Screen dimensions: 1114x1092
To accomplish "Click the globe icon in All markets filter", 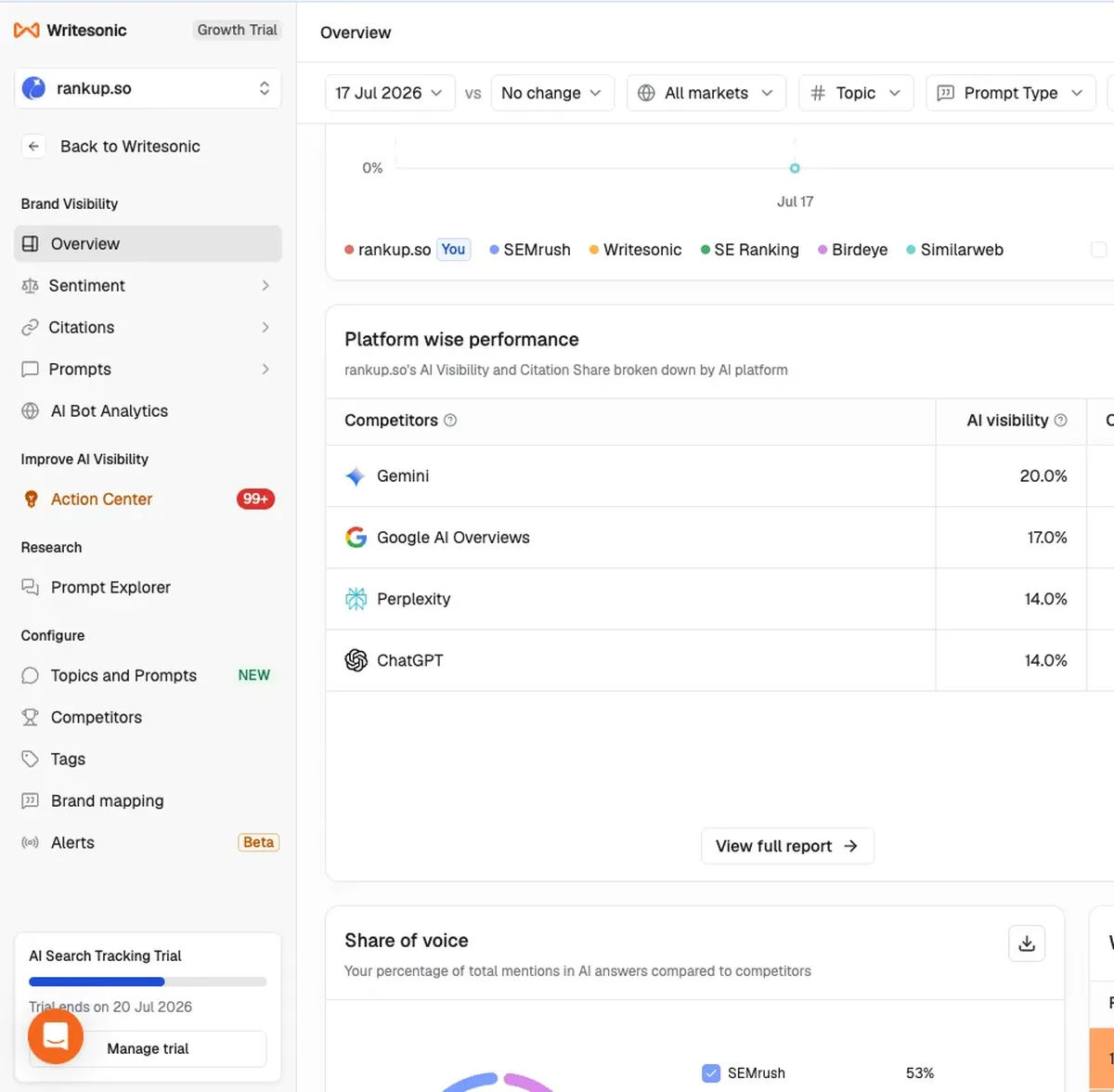I will pos(647,93).
